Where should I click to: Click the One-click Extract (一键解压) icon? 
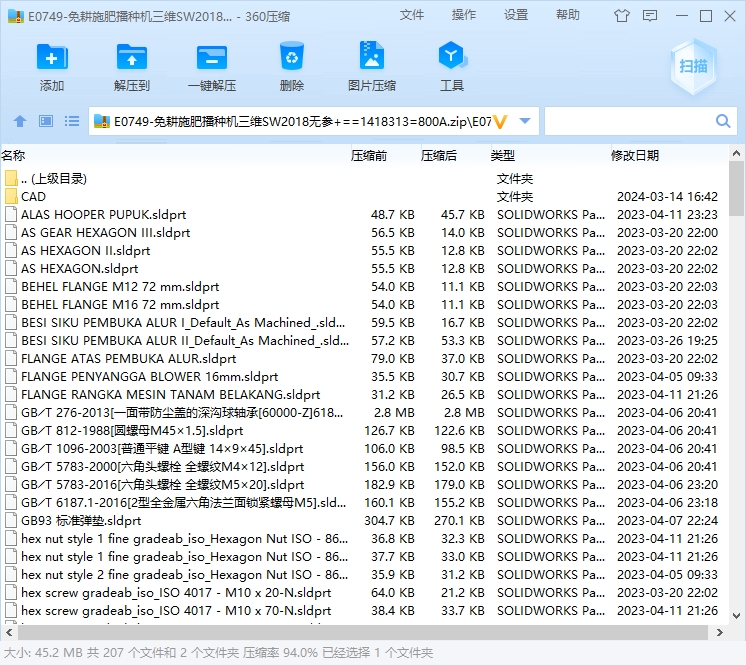pos(212,58)
